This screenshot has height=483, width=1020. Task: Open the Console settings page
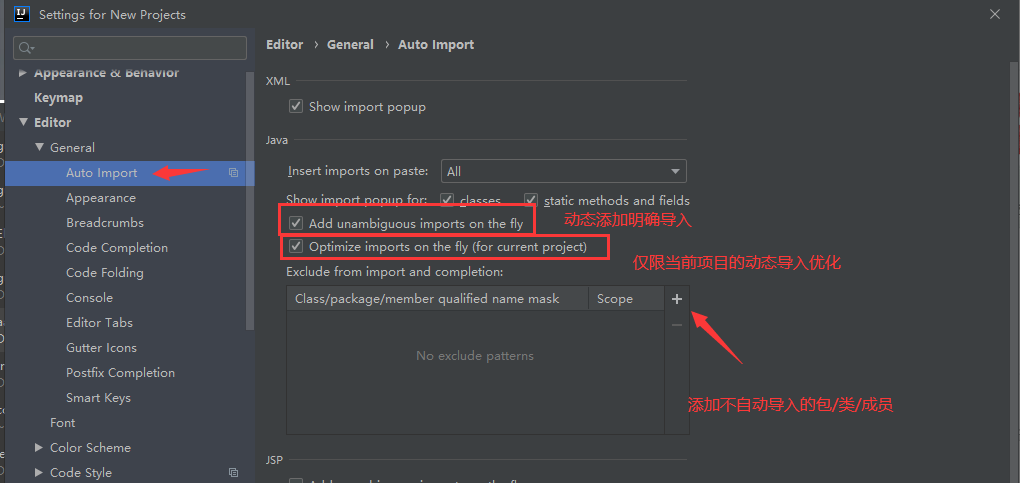89,297
